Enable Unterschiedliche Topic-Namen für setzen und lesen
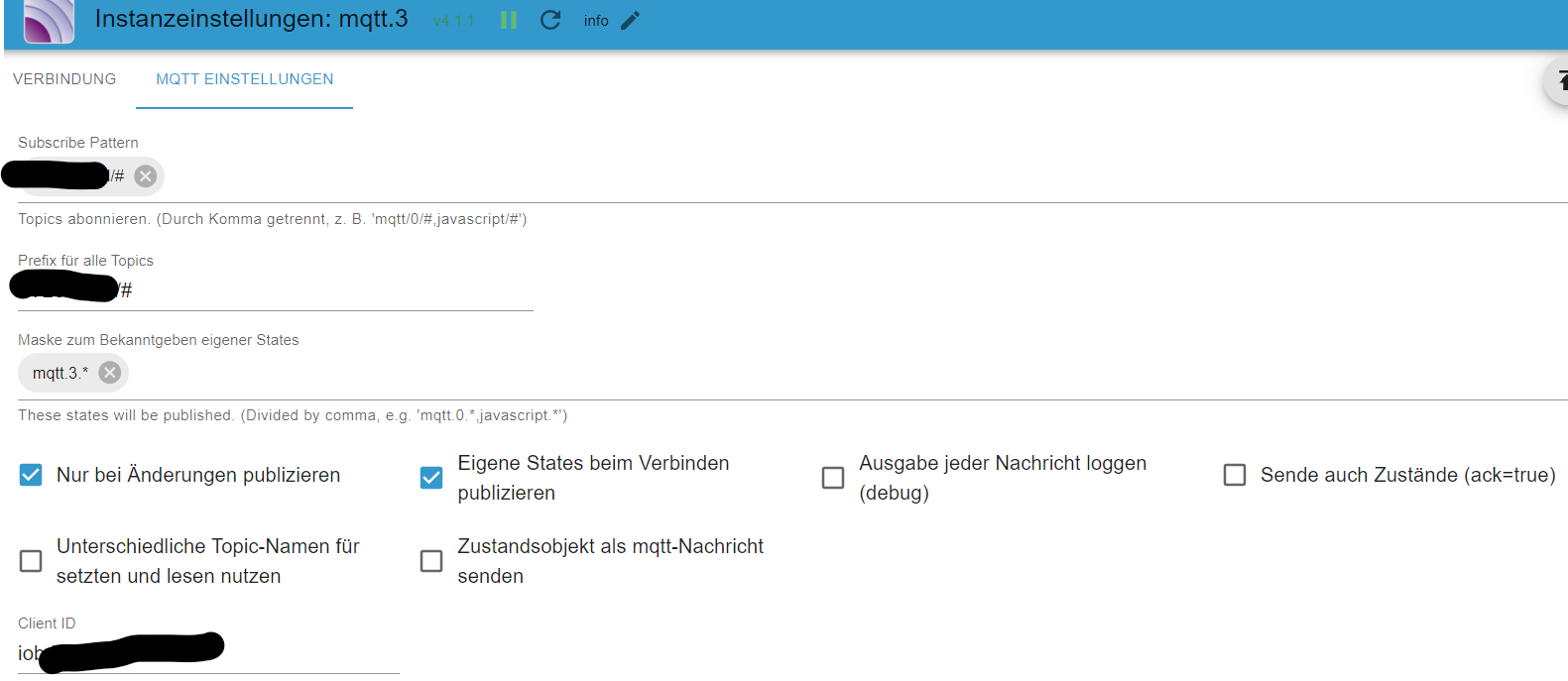Screen dimensions: 1568x681 coord(32,561)
